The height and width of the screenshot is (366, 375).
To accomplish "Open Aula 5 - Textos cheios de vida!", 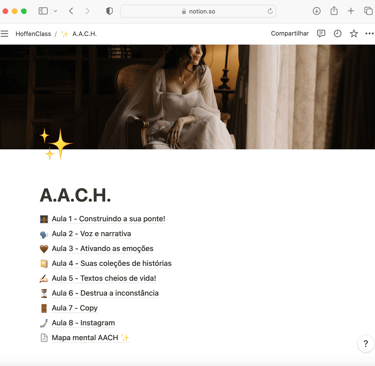I will [x=104, y=278].
